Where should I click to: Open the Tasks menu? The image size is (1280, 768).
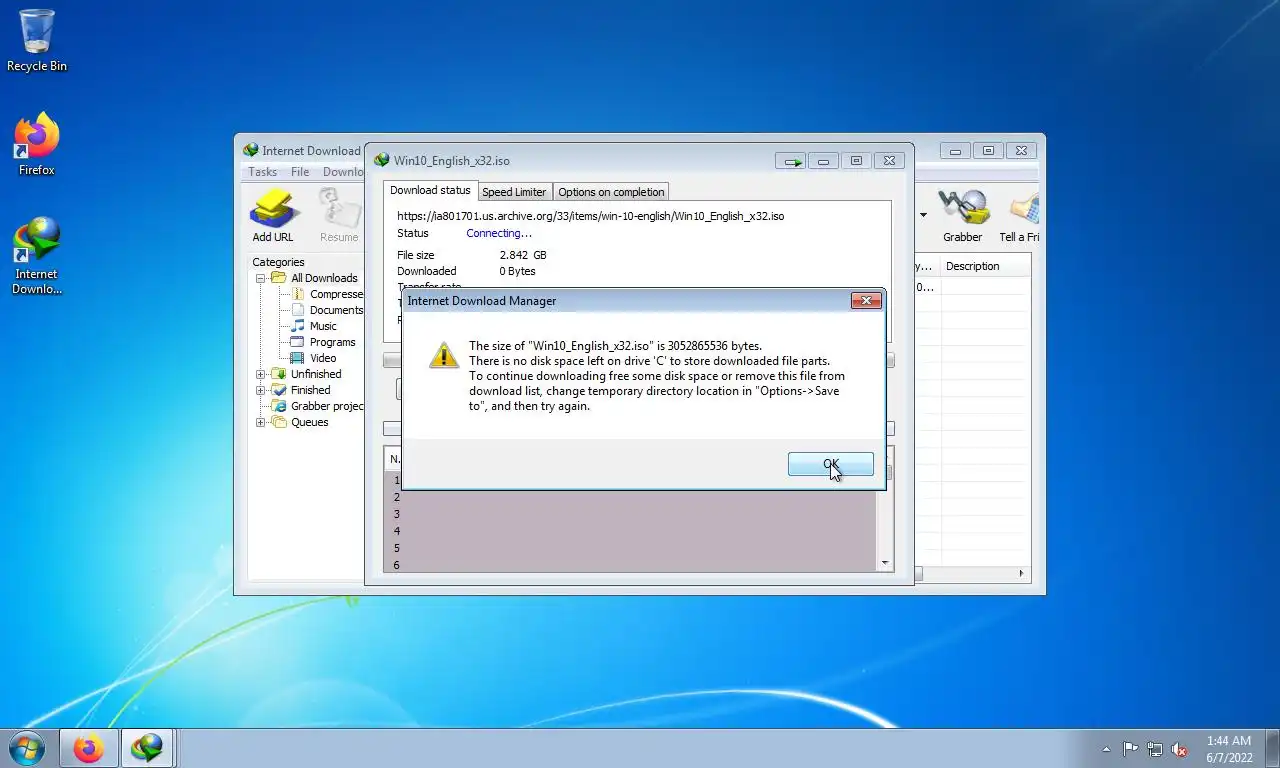(262, 172)
